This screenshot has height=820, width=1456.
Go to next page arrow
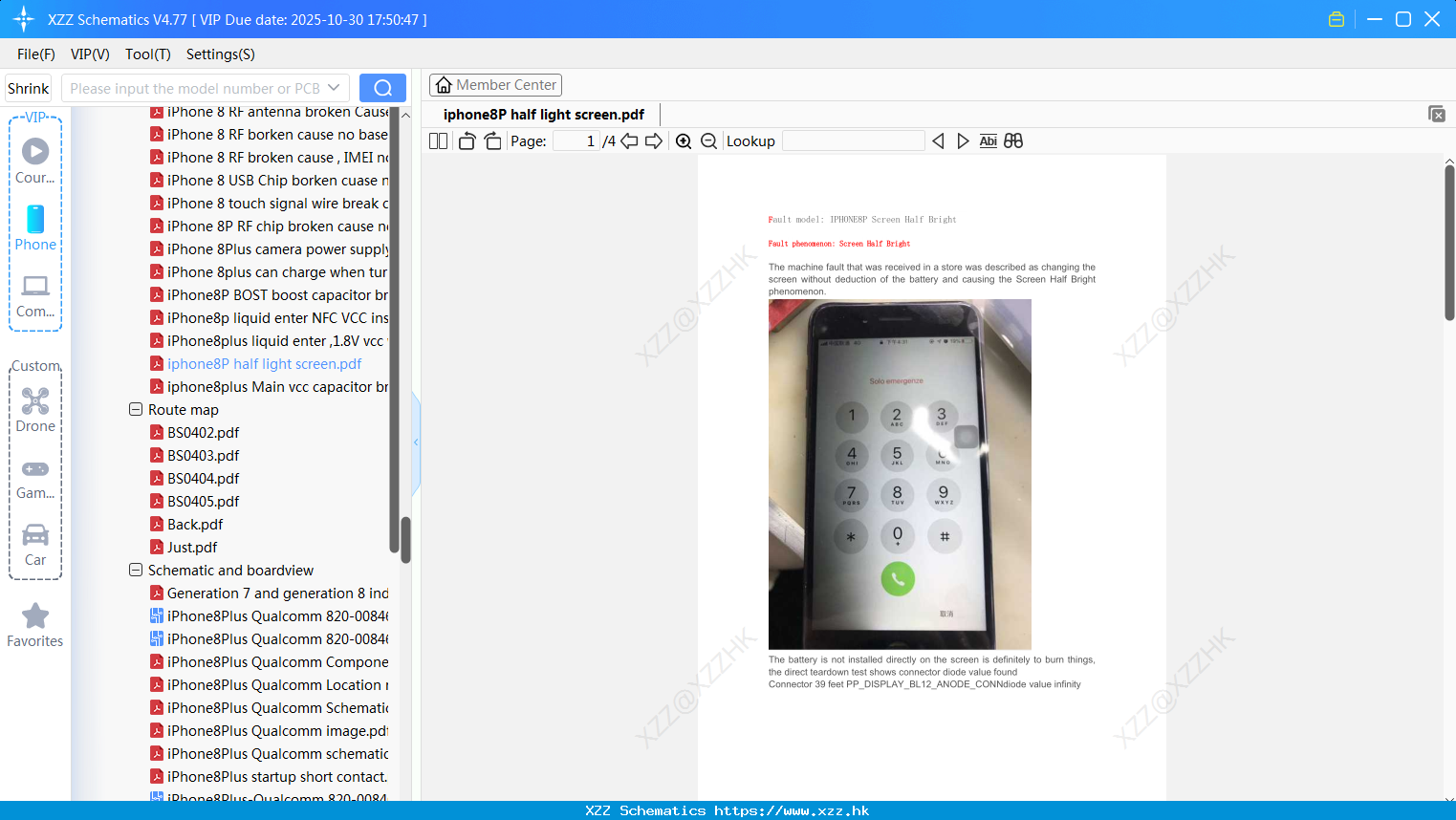654,141
